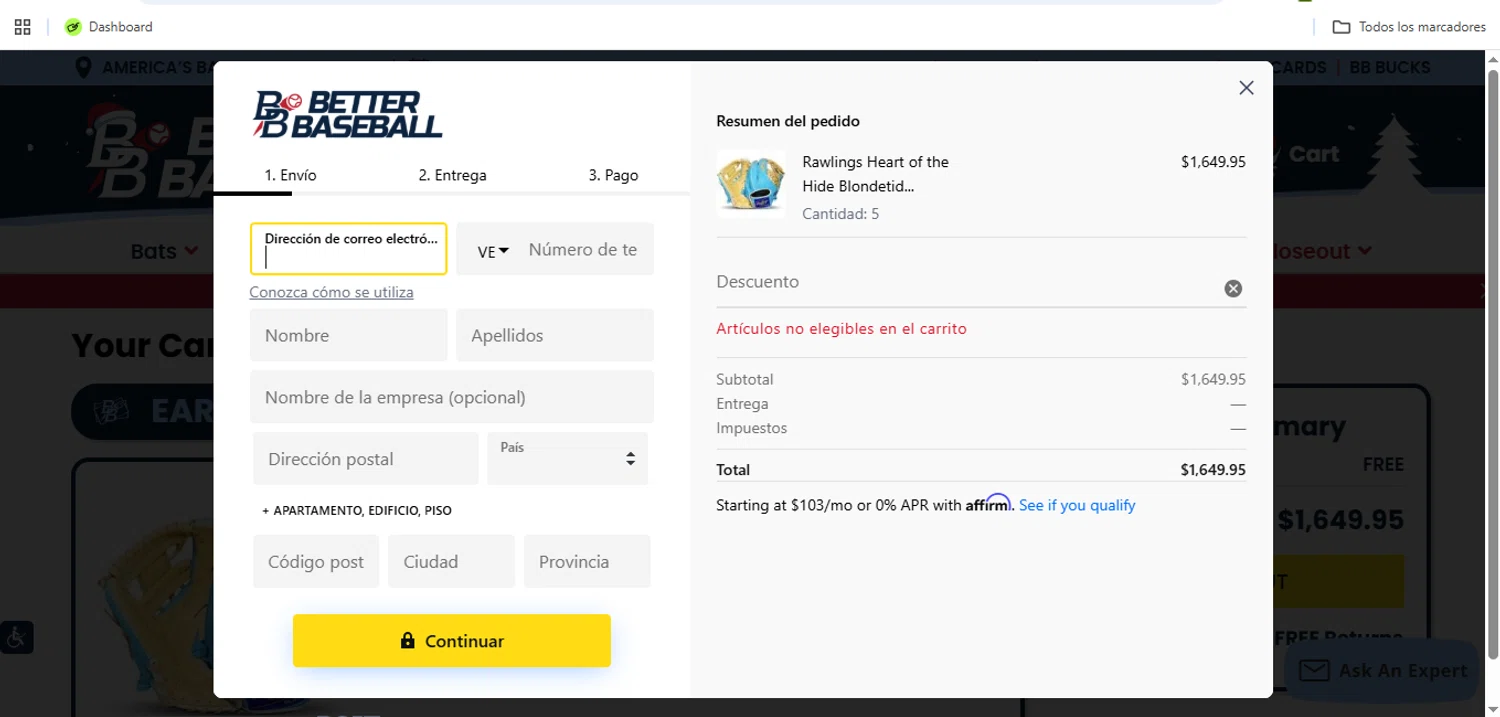Click the Impuestos row label
The image size is (1500, 717).
[x=751, y=428]
